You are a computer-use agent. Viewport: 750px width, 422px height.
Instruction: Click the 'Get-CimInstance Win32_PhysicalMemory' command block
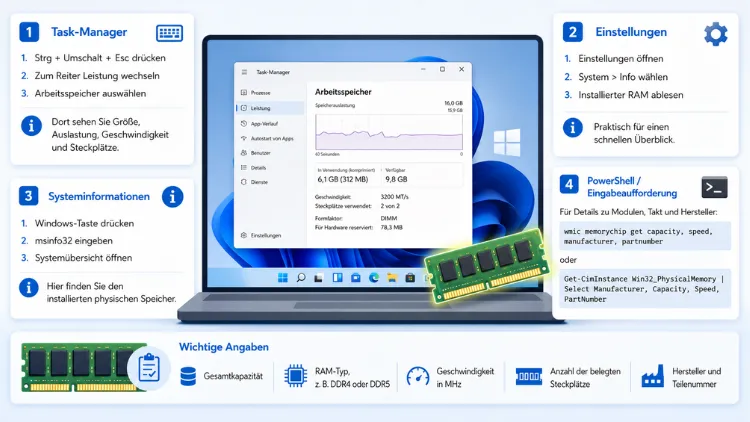[x=645, y=289]
